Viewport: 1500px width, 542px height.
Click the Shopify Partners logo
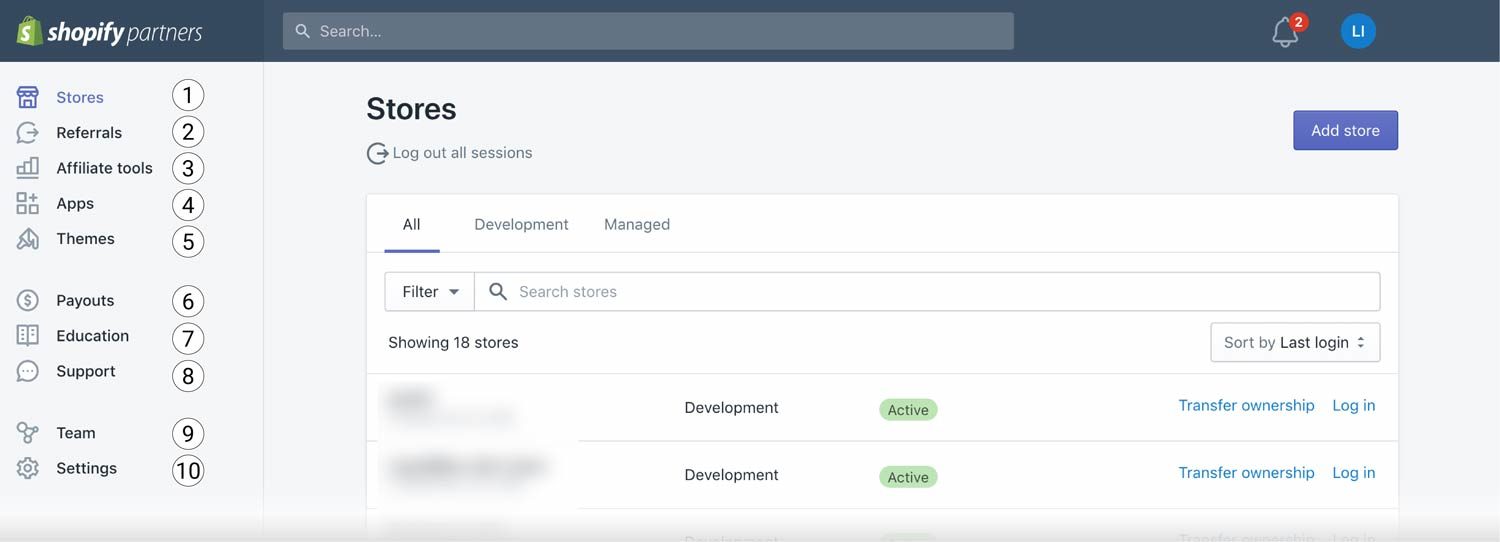(110, 31)
